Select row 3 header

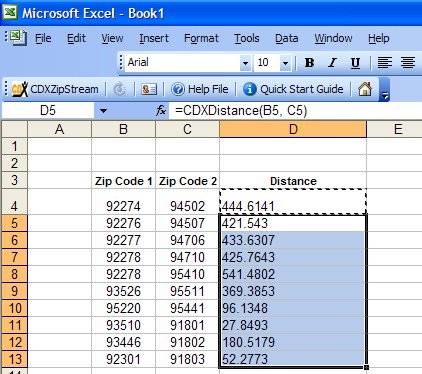pyautogui.click(x=14, y=180)
